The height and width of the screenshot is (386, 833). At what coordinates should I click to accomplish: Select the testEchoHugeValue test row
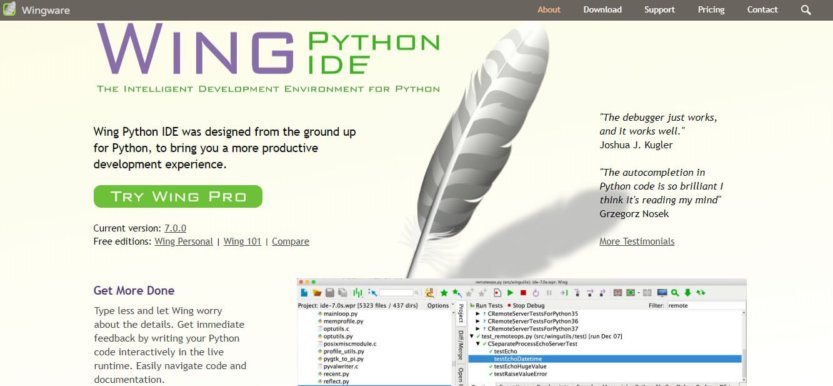pyautogui.click(x=519, y=366)
